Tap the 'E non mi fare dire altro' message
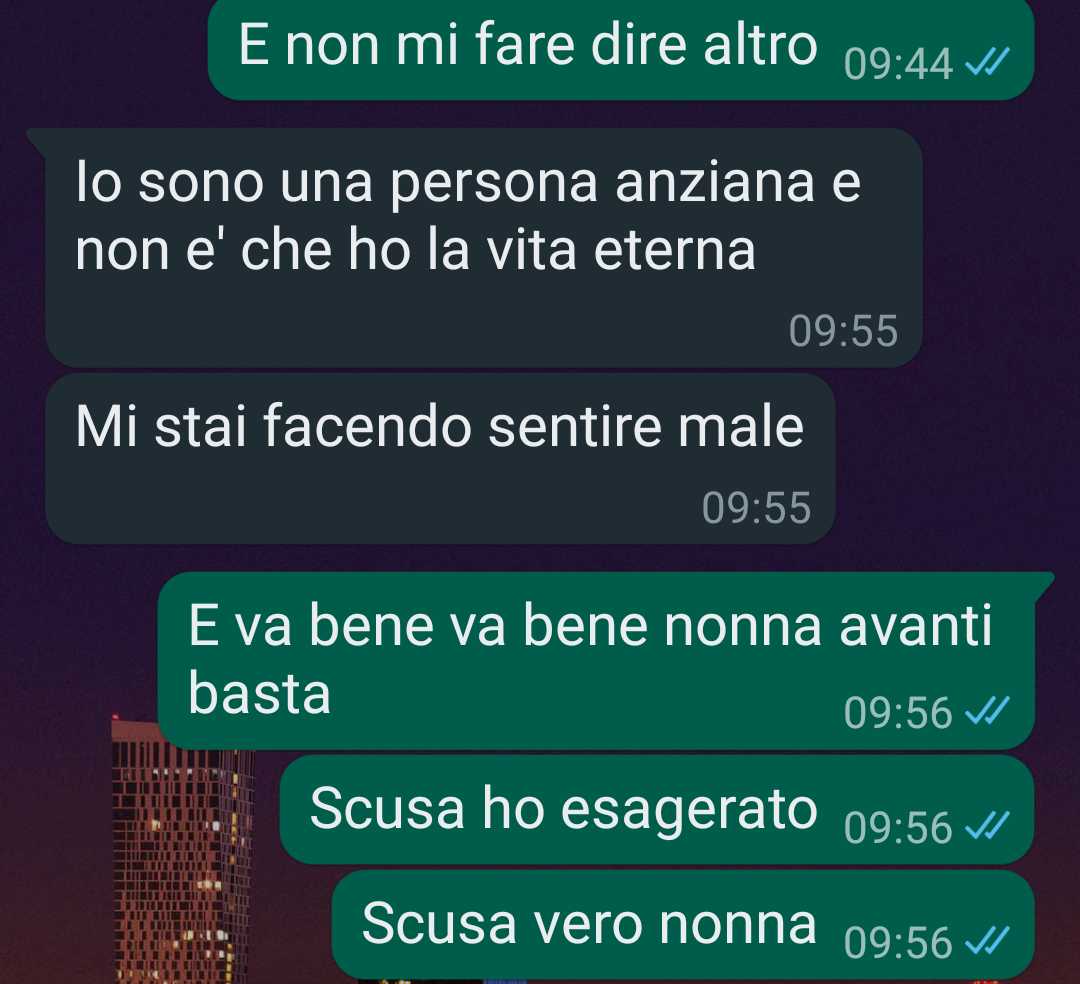The width and height of the screenshot is (1080, 984). point(621,48)
